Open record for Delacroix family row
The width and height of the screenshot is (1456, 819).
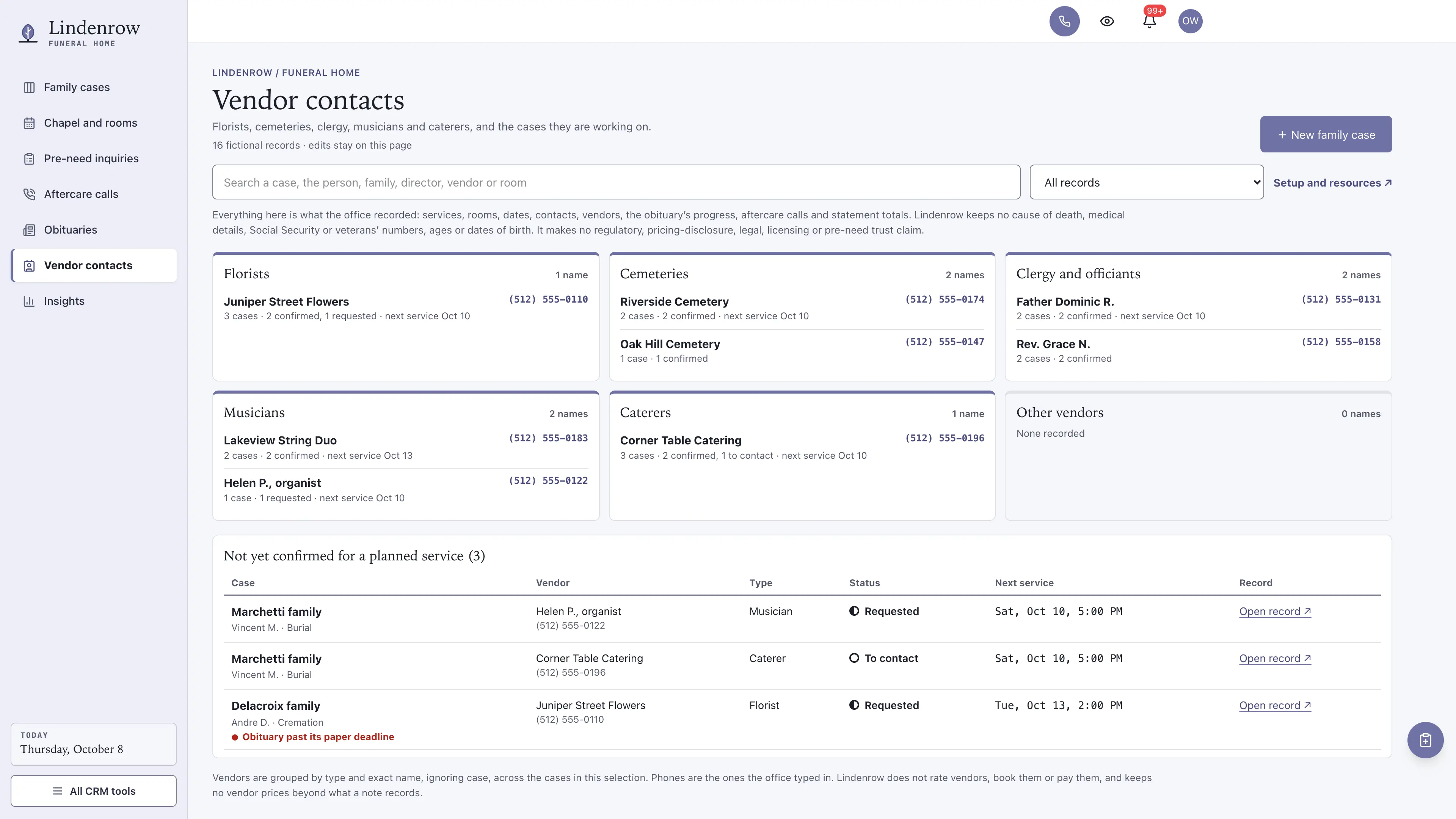1275,705
